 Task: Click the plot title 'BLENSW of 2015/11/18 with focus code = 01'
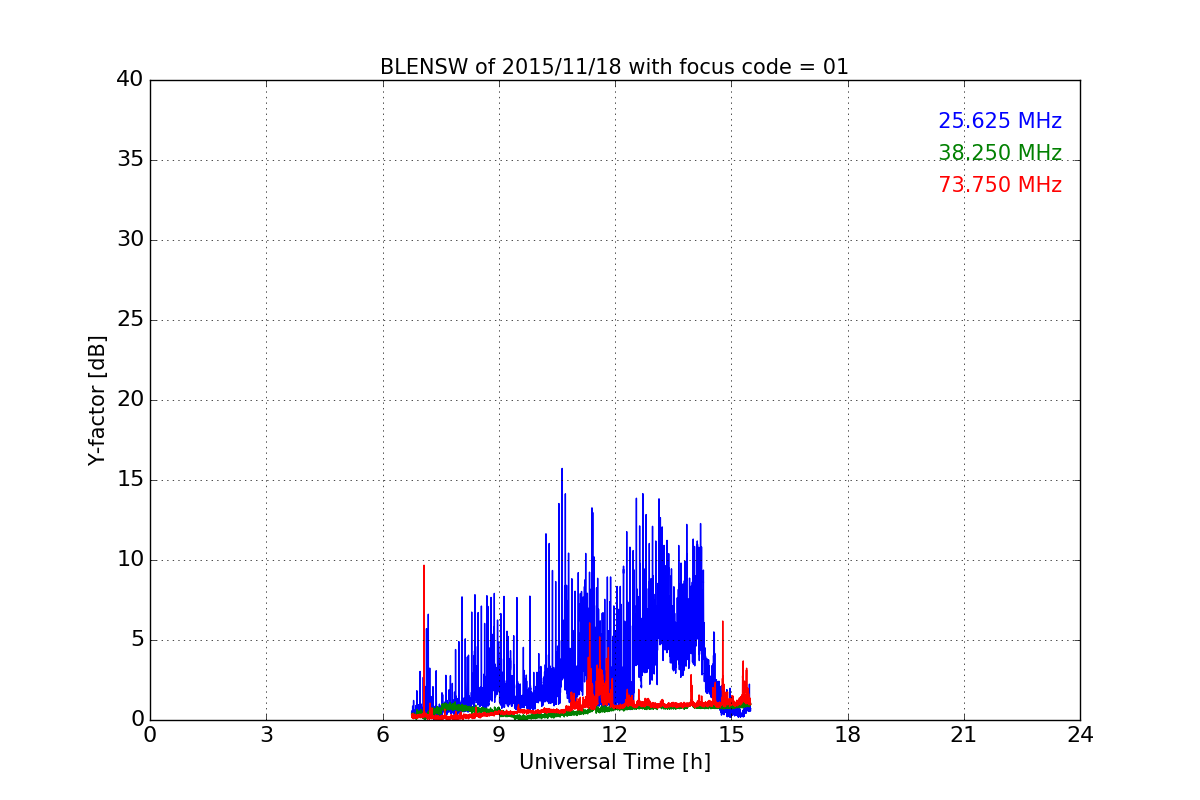tap(614, 67)
